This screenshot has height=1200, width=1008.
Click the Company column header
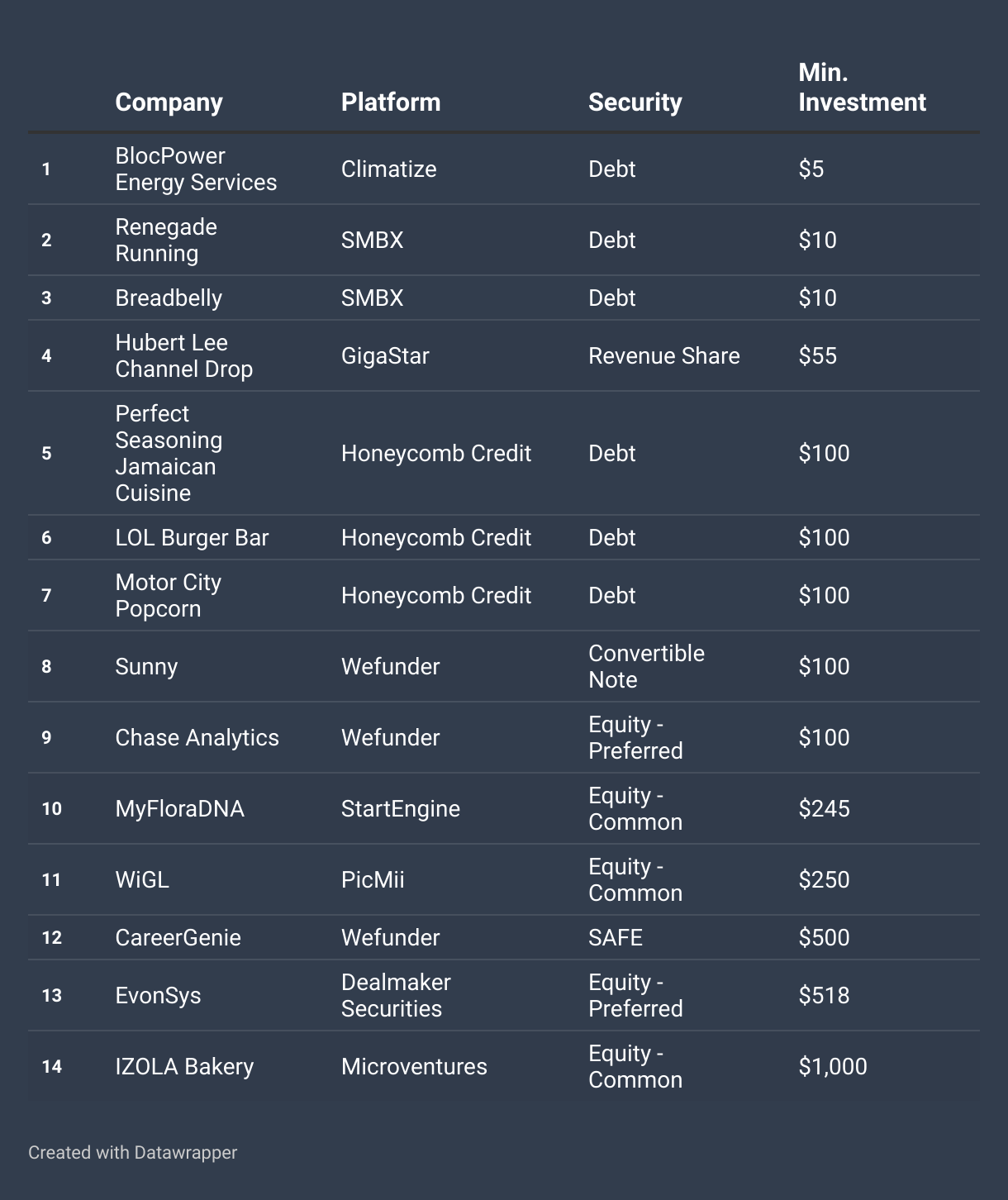[169, 102]
